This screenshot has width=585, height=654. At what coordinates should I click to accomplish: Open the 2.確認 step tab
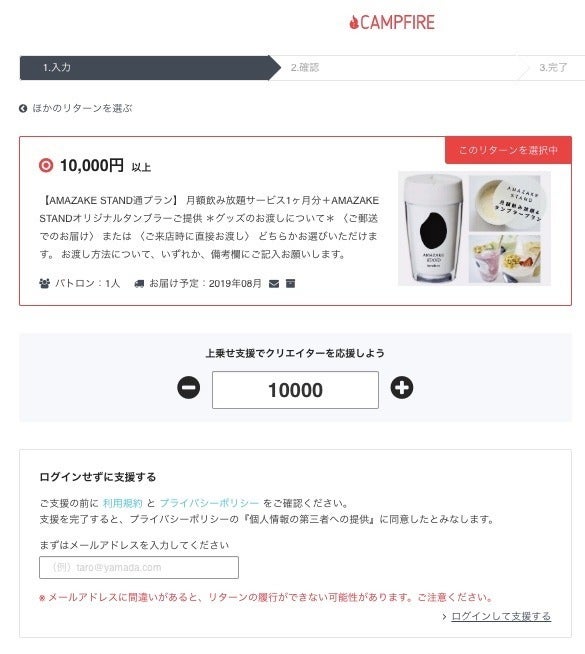coord(396,68)
